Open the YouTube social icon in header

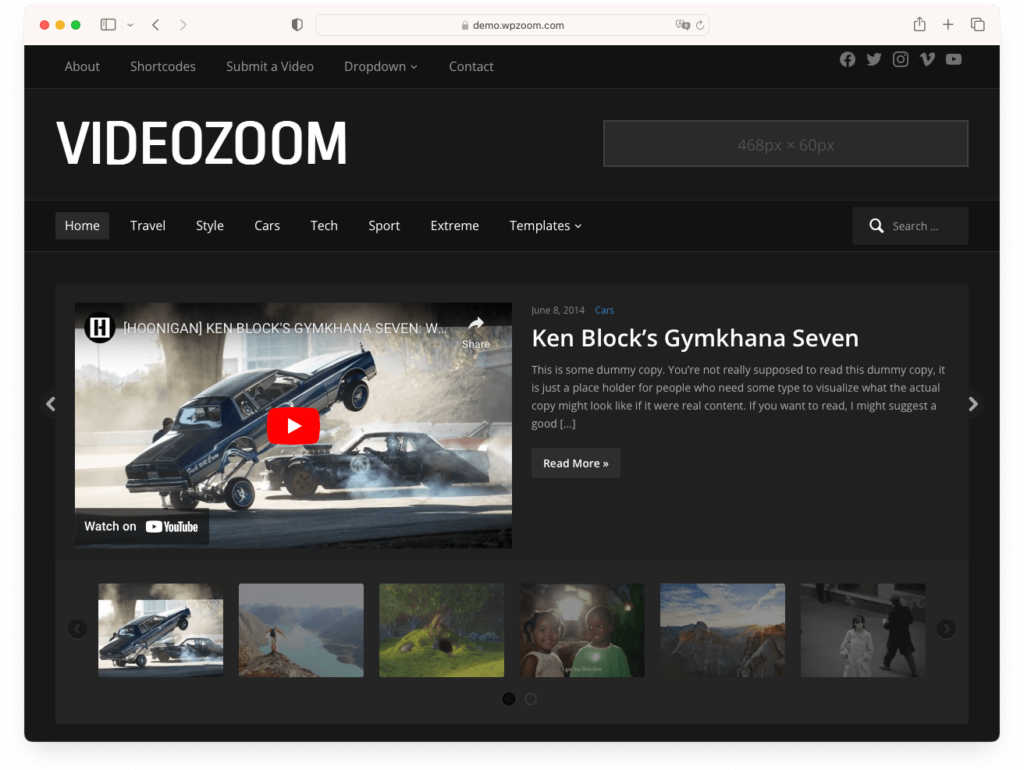click(953, 59)
